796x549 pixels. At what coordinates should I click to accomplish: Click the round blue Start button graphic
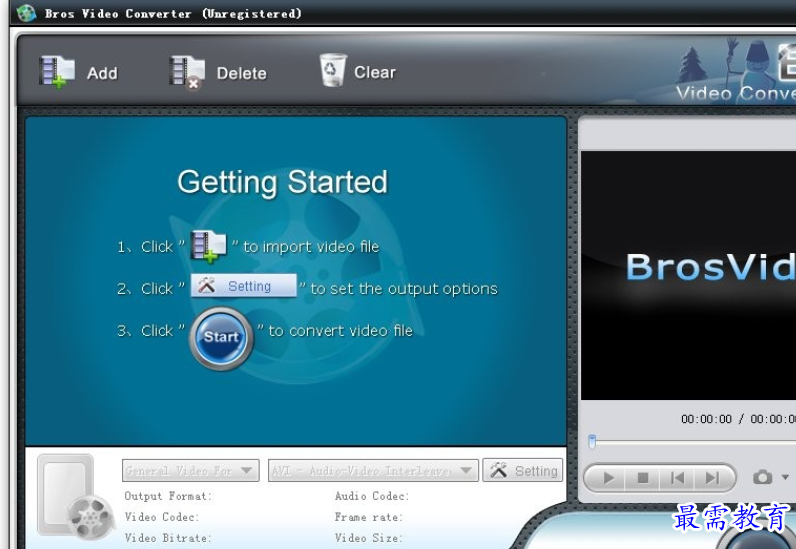point(221,338)
